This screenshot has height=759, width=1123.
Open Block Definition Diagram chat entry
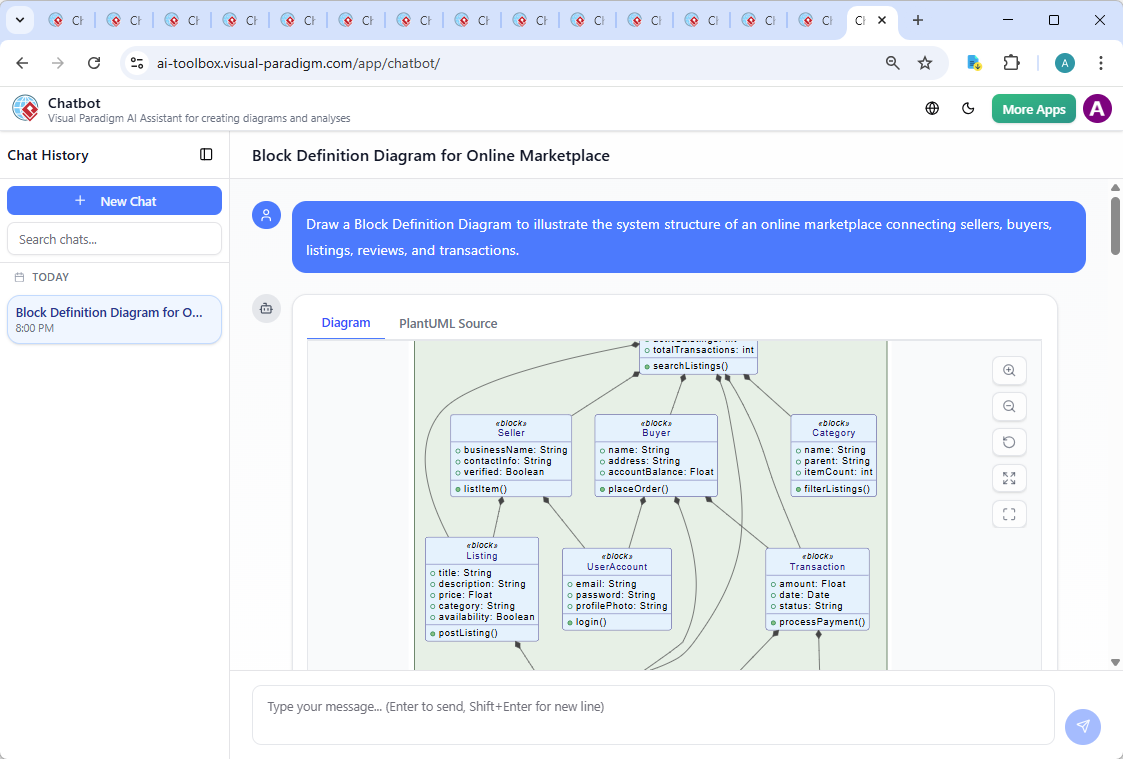tap(114, 320)
